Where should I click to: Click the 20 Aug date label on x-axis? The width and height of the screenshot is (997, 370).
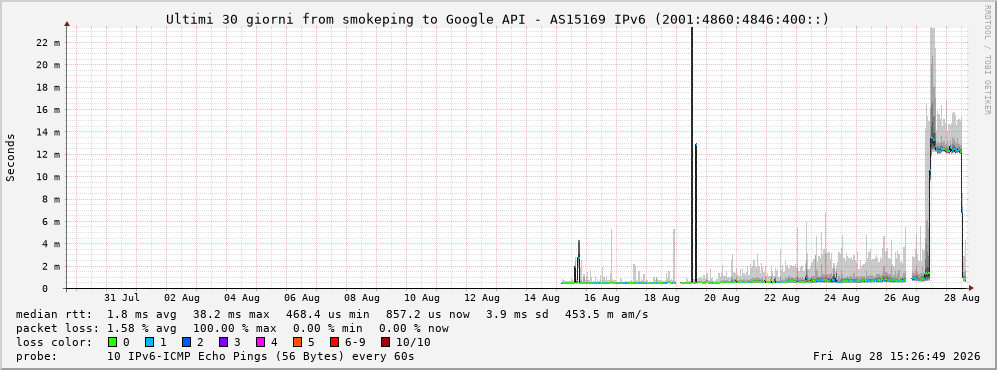click(x=722, y=297)
